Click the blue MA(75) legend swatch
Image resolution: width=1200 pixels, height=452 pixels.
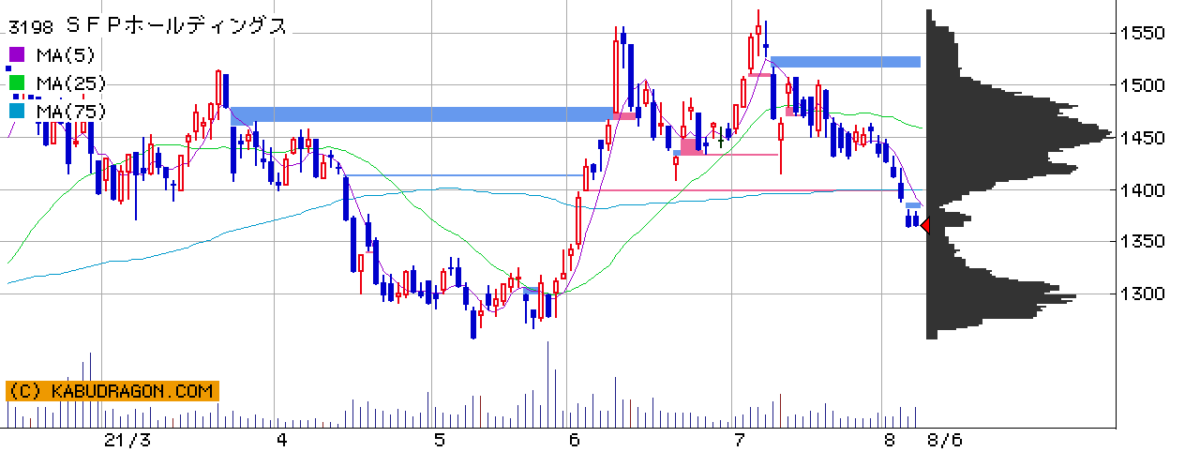pos(15,111)
